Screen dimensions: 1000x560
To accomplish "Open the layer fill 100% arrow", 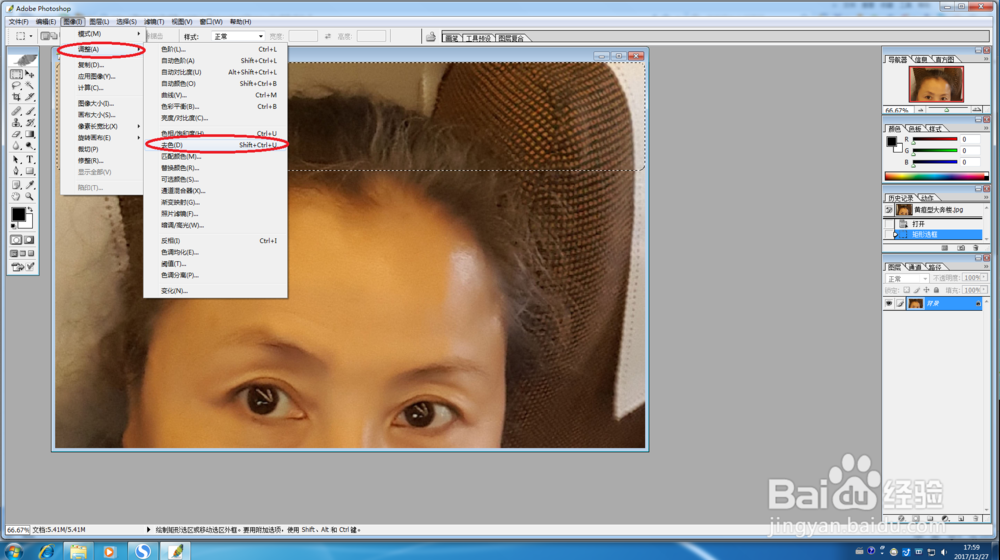I will (983, 289).
